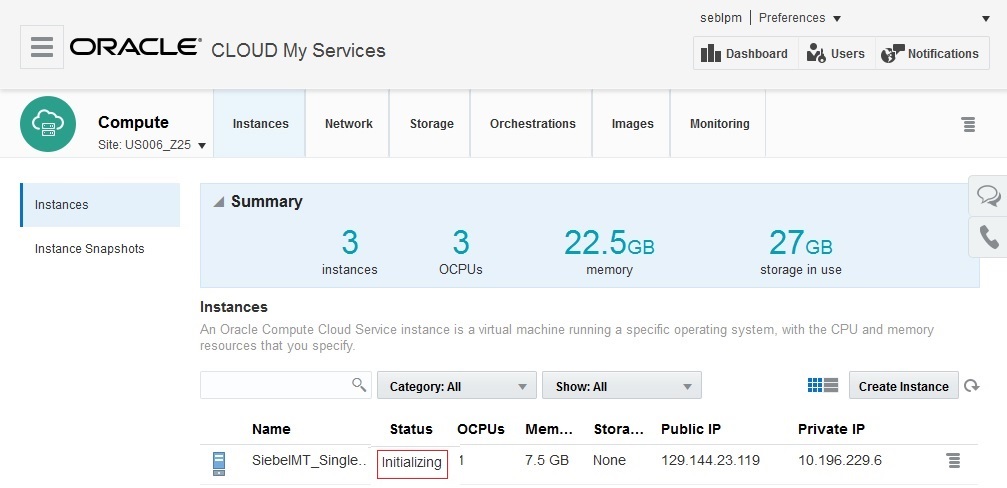This screenshot has width=1007, height=488.
Task: Open the Dashboard button
Action: (745, 54)
